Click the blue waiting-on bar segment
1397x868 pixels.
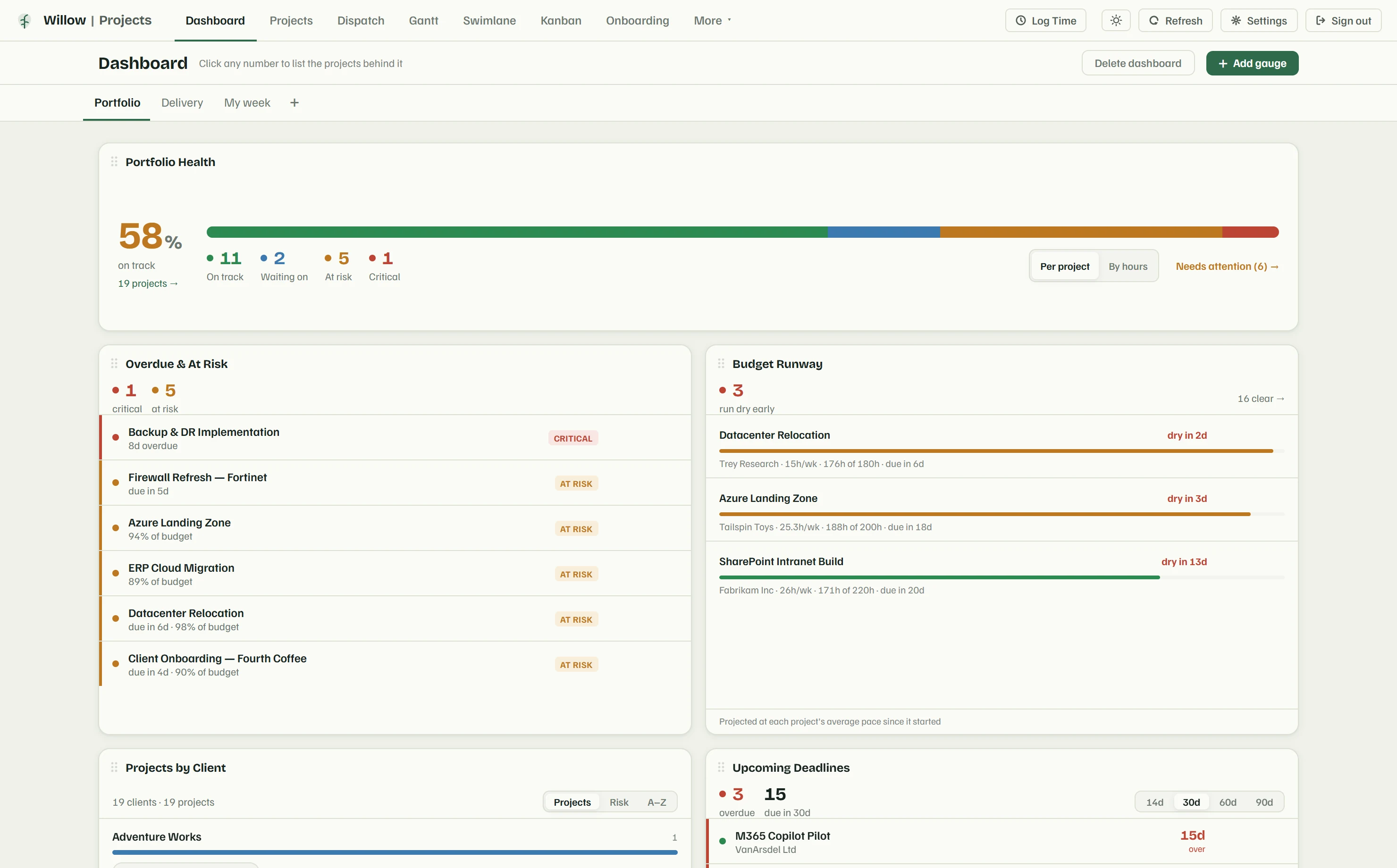coord(884,232)
